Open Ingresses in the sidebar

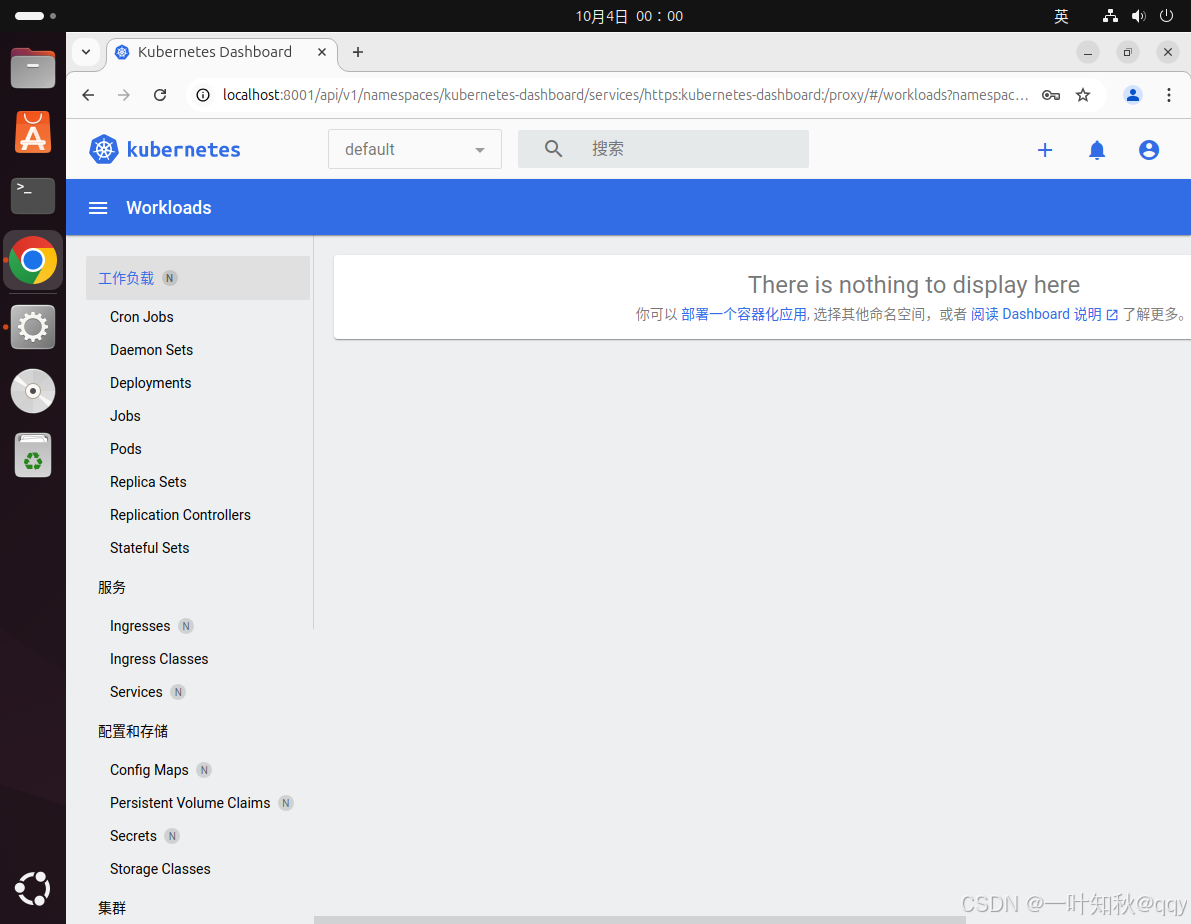point(140,626)
